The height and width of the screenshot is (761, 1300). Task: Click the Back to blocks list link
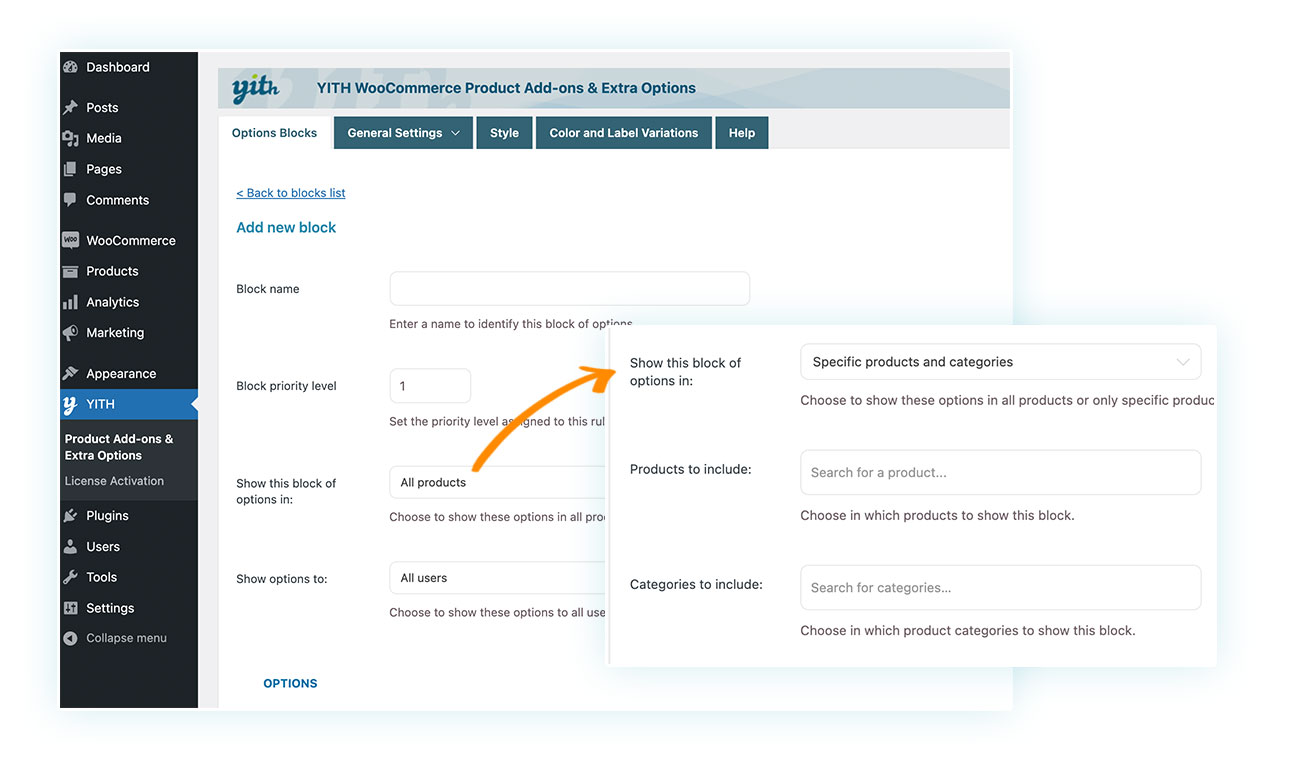pos(291,193)
